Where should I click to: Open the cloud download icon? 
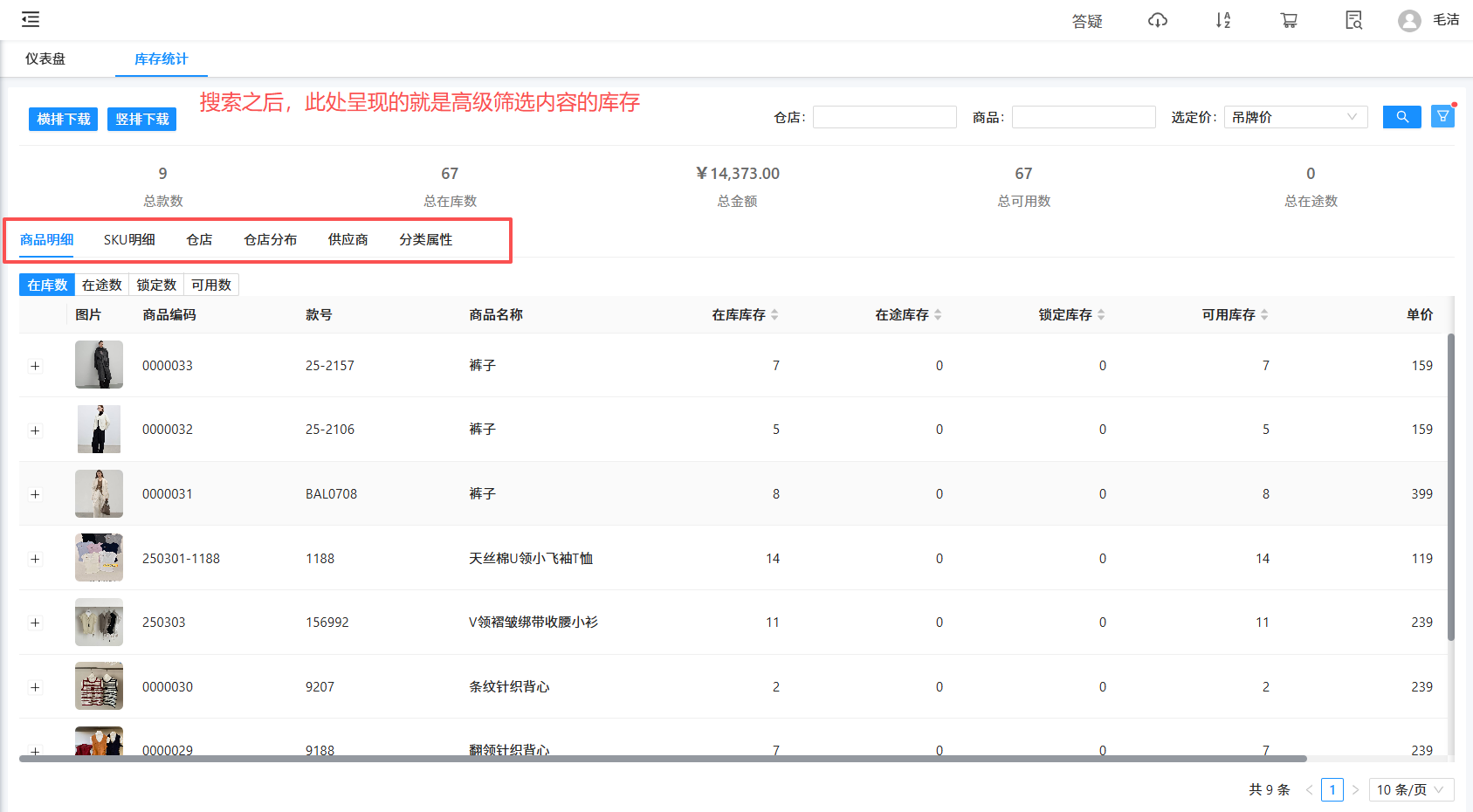coord(1157,20)
